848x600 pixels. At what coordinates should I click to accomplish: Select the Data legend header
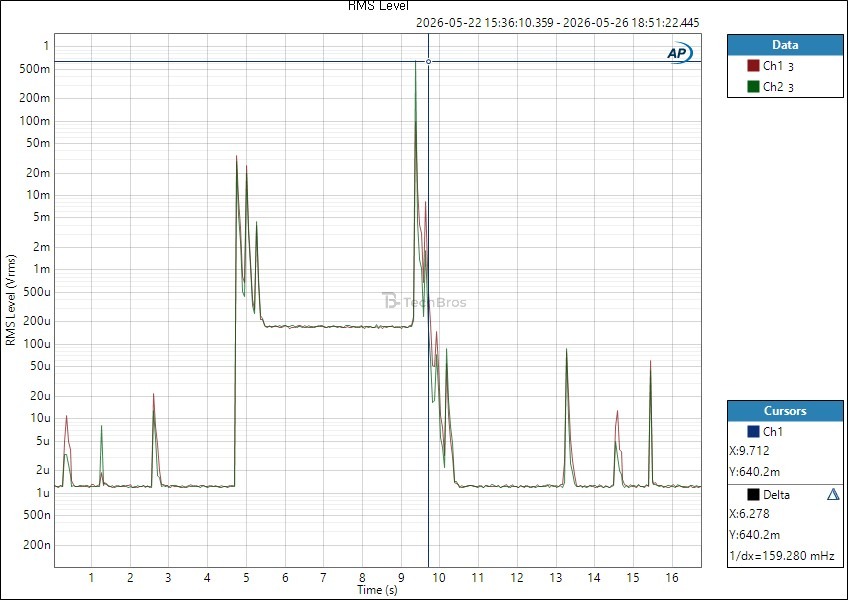pyautogui.click(x=785, y=45)
